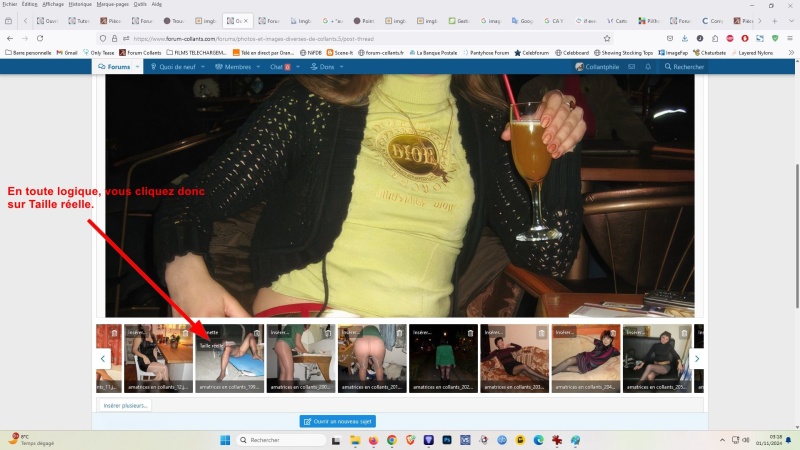Delete attachment amatrices en collants_203
800x450 pixels.
[x=542, y=333]
